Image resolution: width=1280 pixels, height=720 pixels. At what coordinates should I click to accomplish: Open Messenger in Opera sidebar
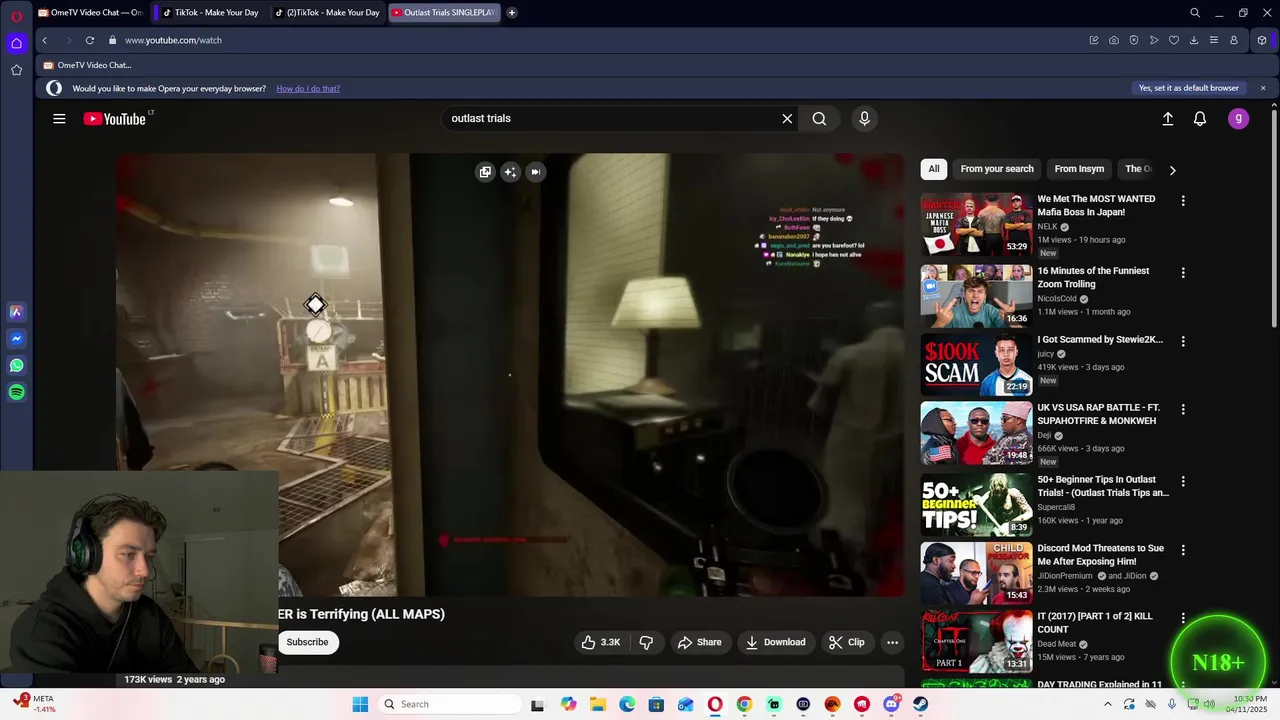(x=16, y=339)
